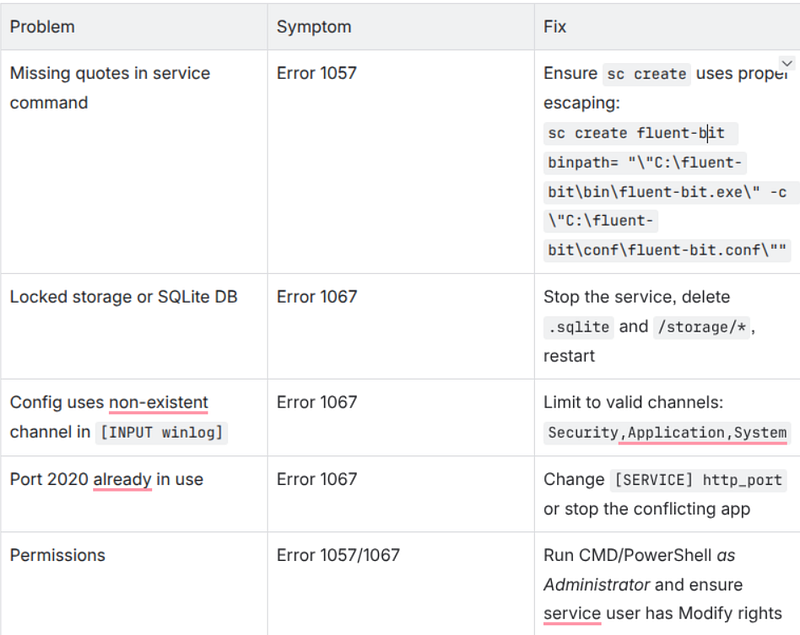This screenshot has height=635, width=800.
Task: Click the 'binpath=' code line
Action: (x=645, y=163)
